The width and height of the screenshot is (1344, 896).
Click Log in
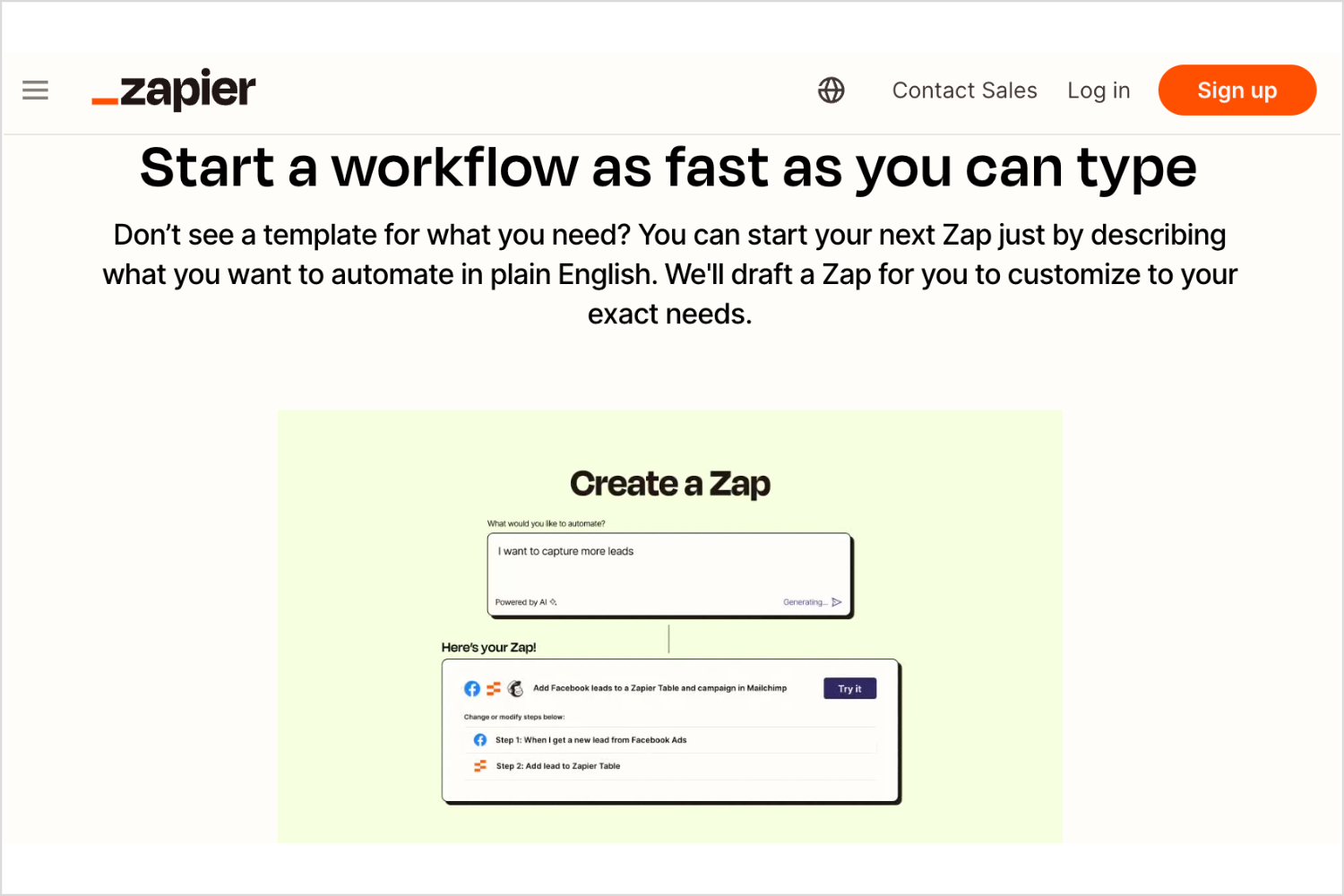(1098, 90)
